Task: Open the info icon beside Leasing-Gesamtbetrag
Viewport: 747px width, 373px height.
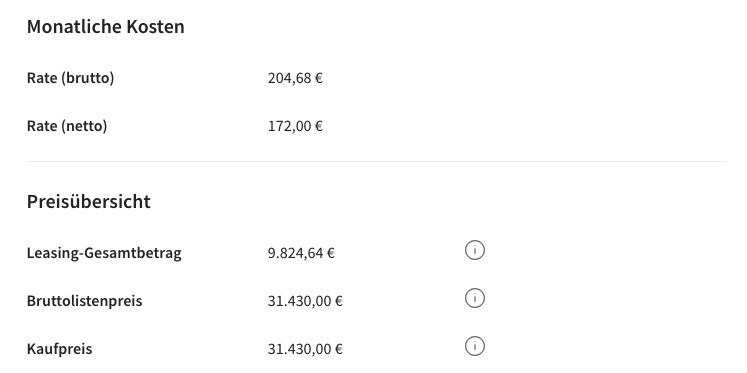Action: [x=474, y=250]
